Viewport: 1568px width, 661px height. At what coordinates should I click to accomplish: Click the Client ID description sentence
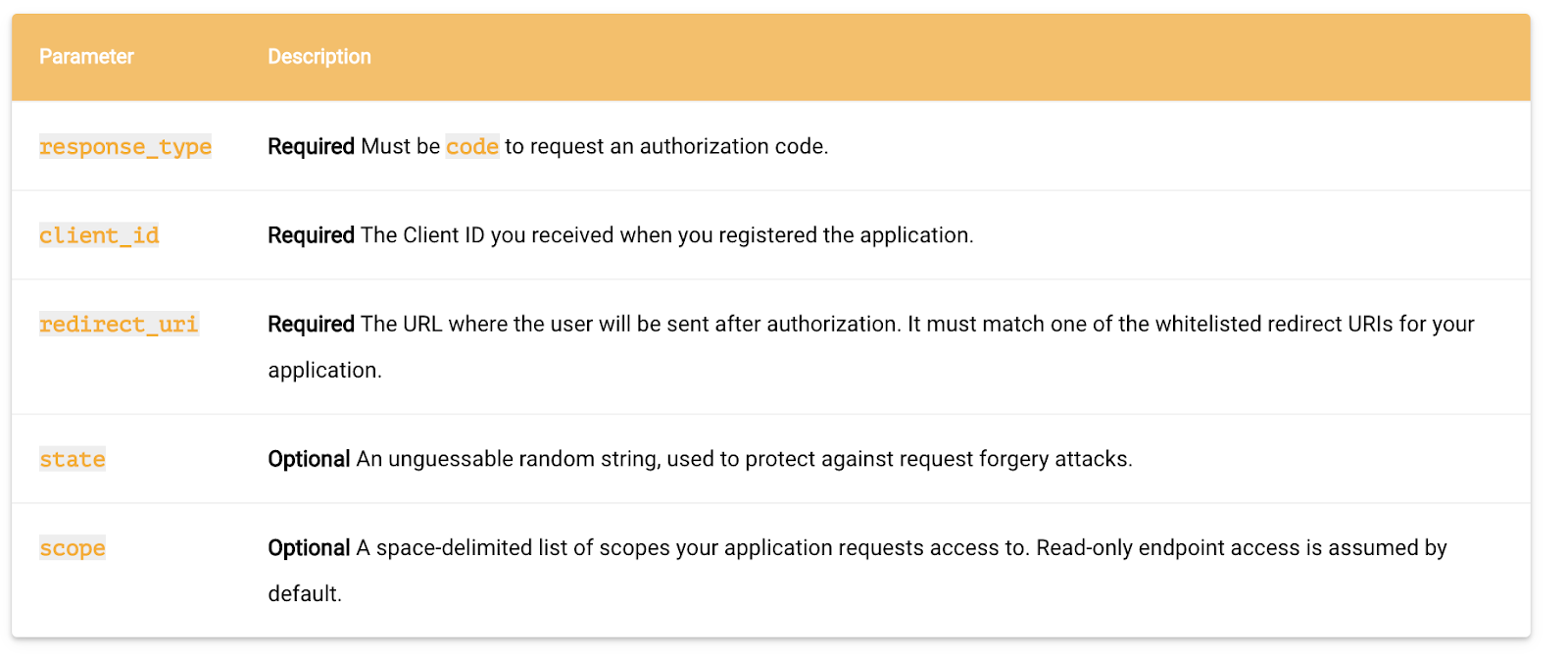[666, 235]
